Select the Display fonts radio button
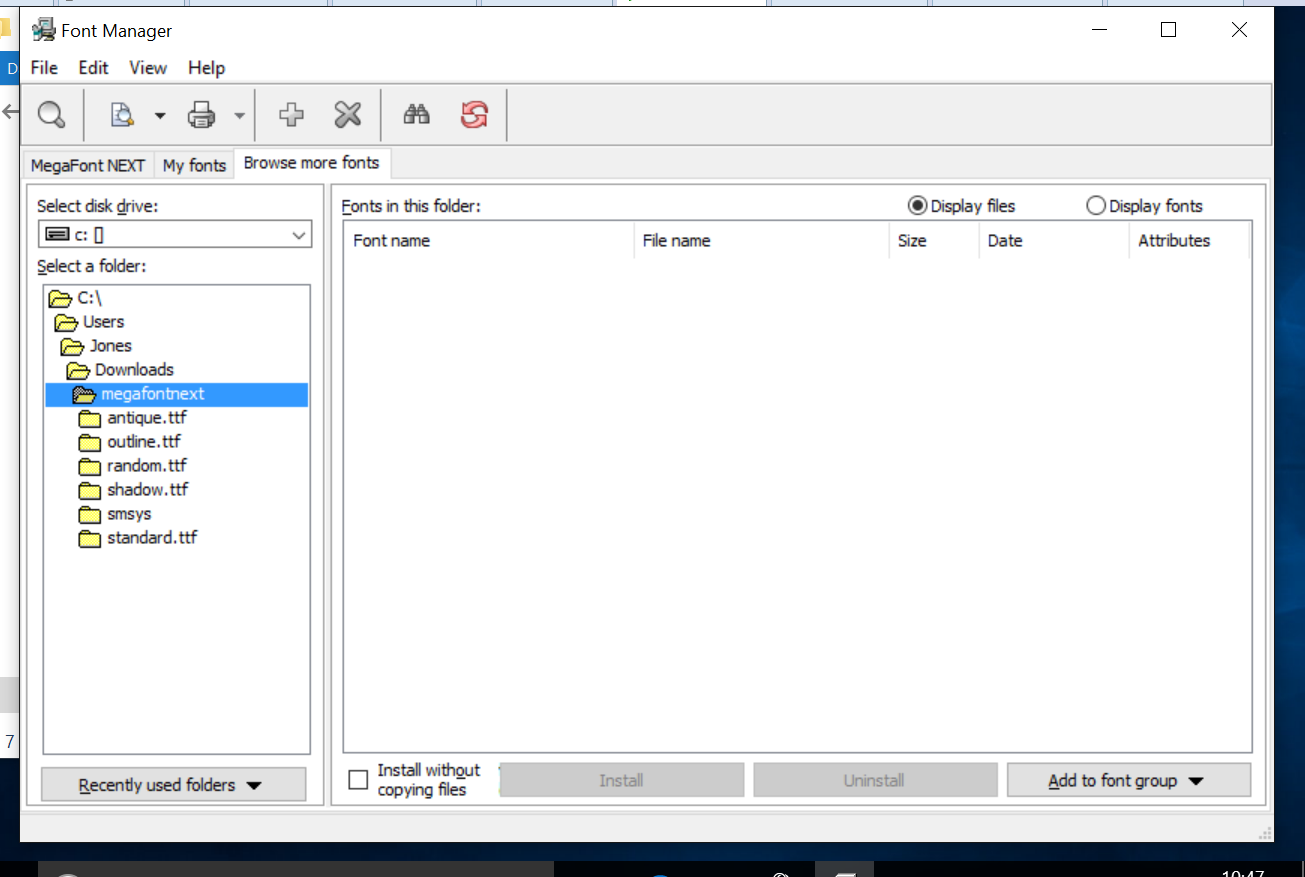The height and width of the screenshot is (877, 1305). click(x=1096, y=206)
